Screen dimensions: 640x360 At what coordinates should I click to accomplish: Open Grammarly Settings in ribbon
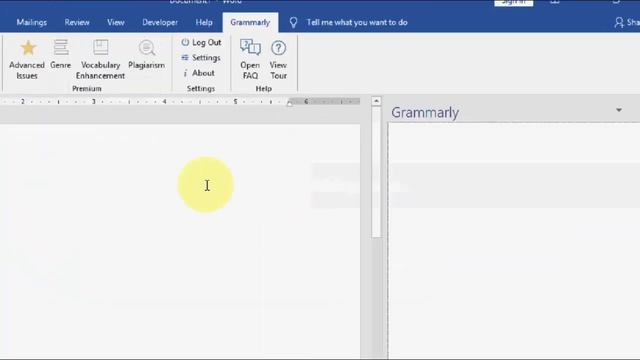point(201,58)
